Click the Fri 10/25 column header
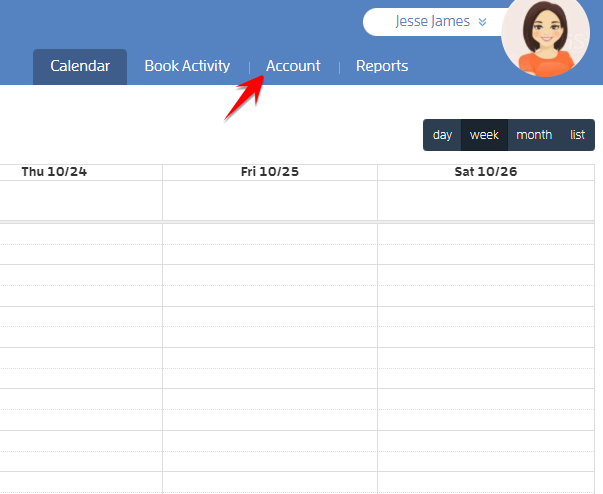603x494 pixels. coord(270,172)
